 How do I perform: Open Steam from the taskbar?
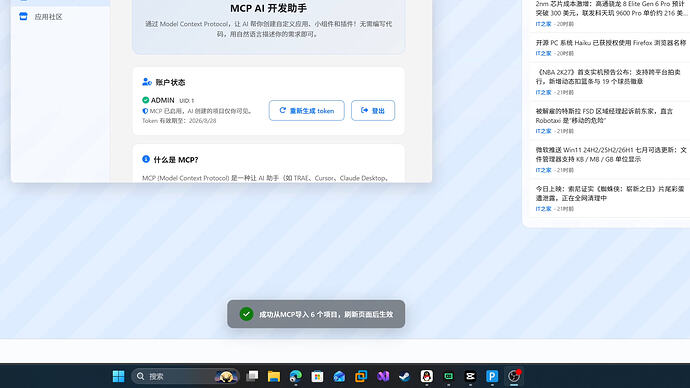[x=404, y=376]
